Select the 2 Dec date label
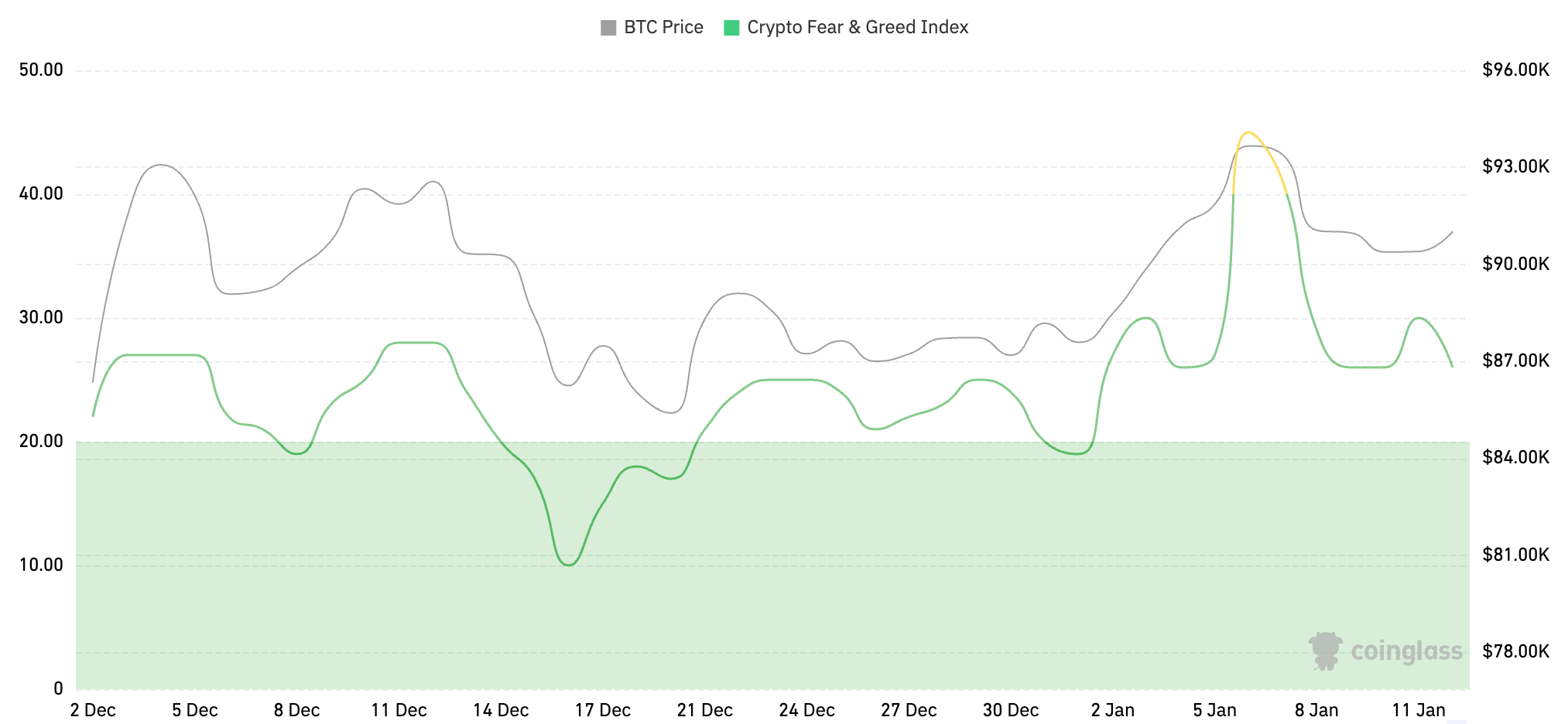The height and width of the screenshot is (724, 1568). tap(93, 710)
